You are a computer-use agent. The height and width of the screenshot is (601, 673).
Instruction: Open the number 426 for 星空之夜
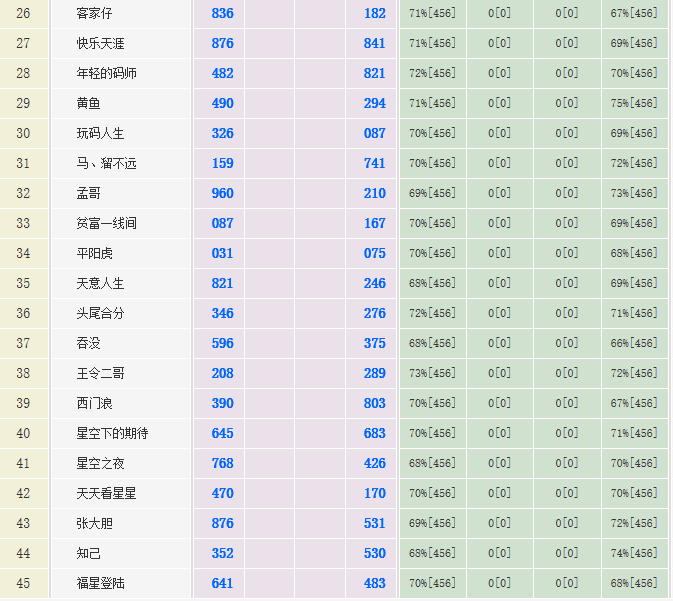click(374, 463)
